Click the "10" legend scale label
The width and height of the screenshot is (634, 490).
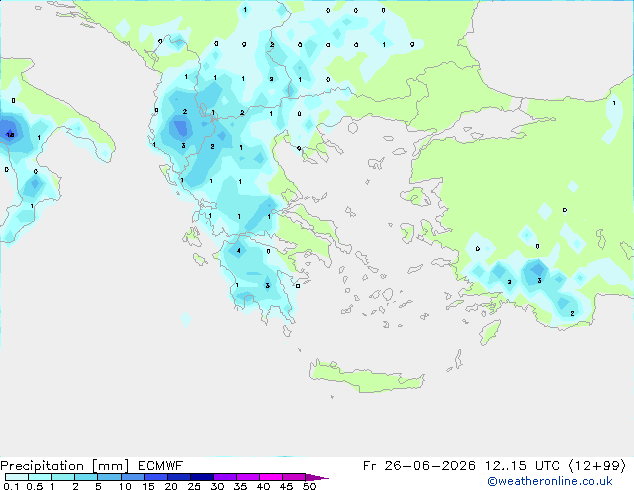click(125, 486)
